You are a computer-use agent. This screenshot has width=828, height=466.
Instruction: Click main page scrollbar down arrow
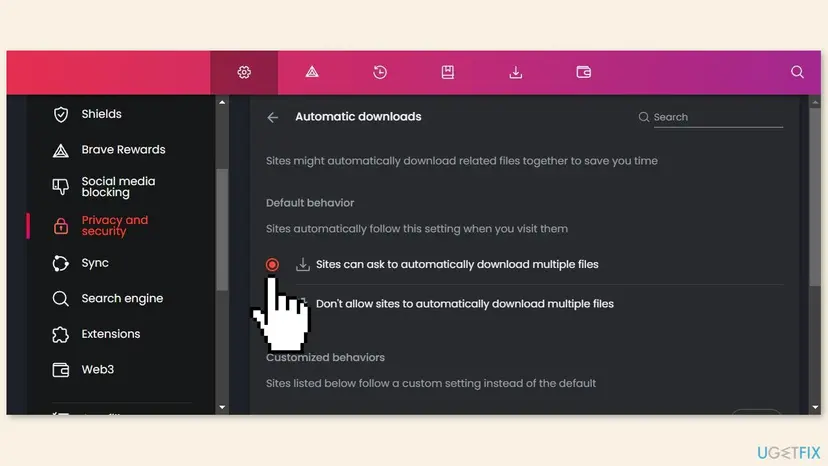point(815,407)
